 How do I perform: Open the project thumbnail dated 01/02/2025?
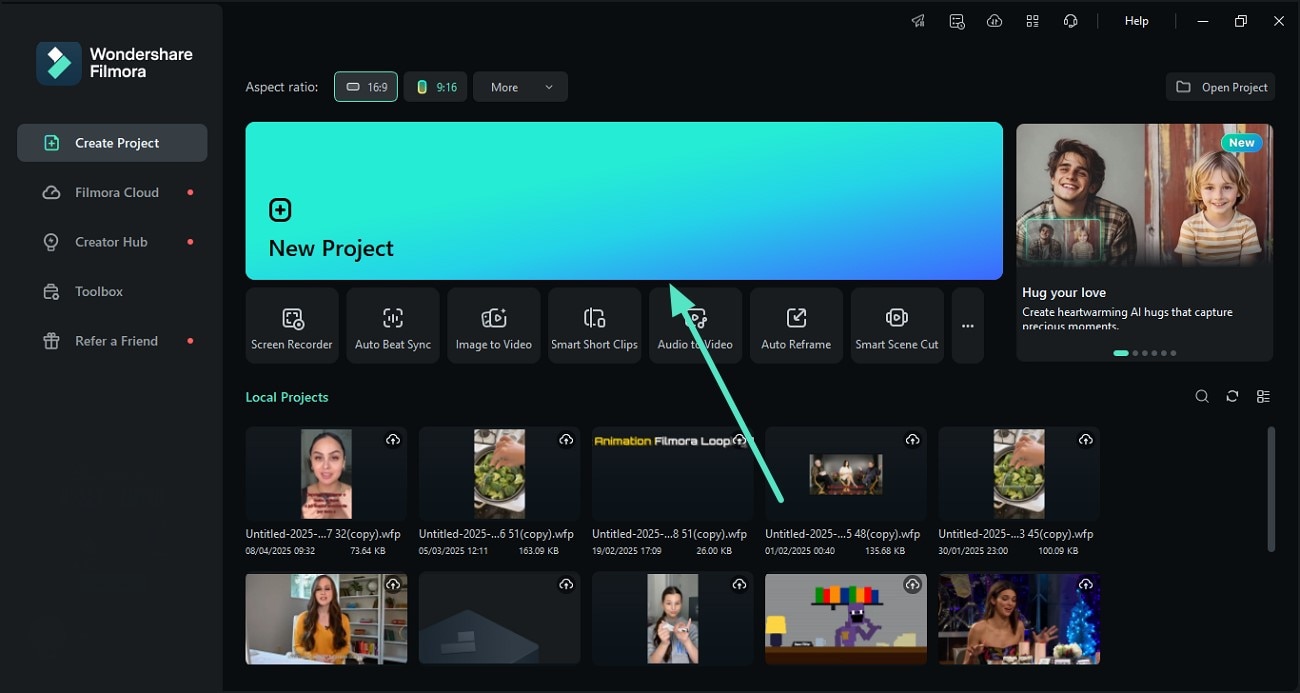click(x=845, y=473)
